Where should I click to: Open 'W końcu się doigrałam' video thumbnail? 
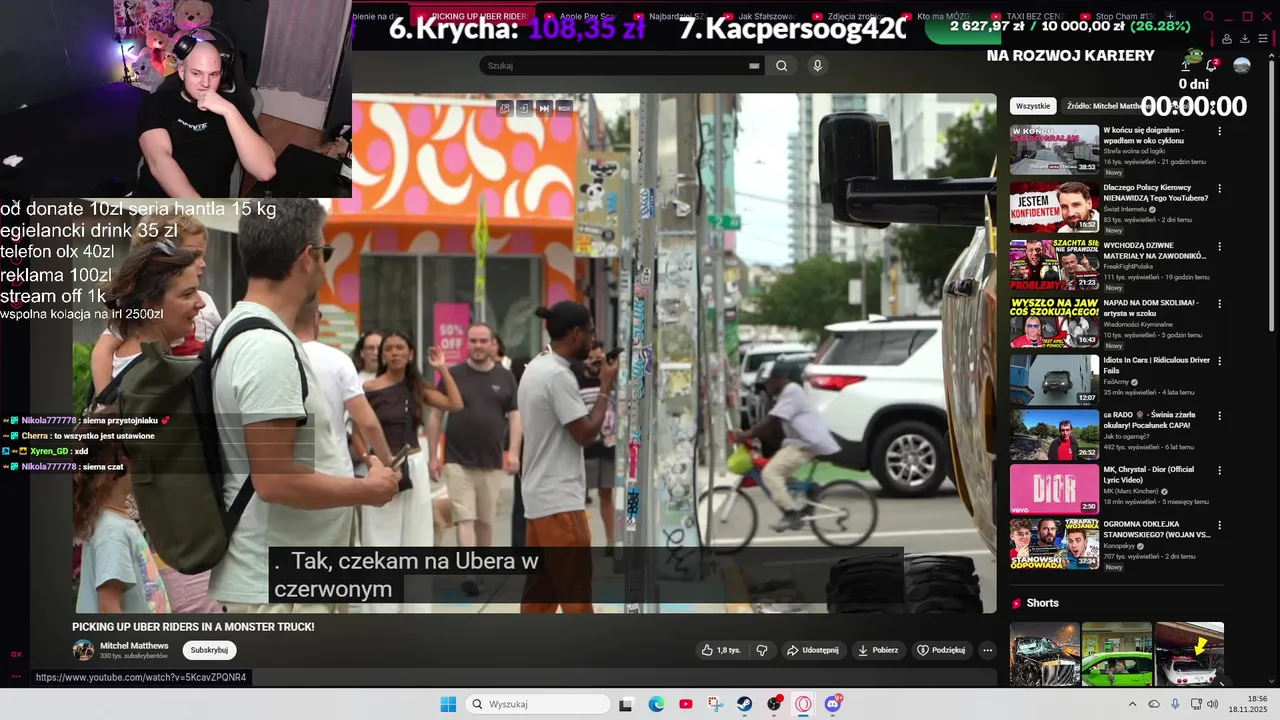(1054, 149)
